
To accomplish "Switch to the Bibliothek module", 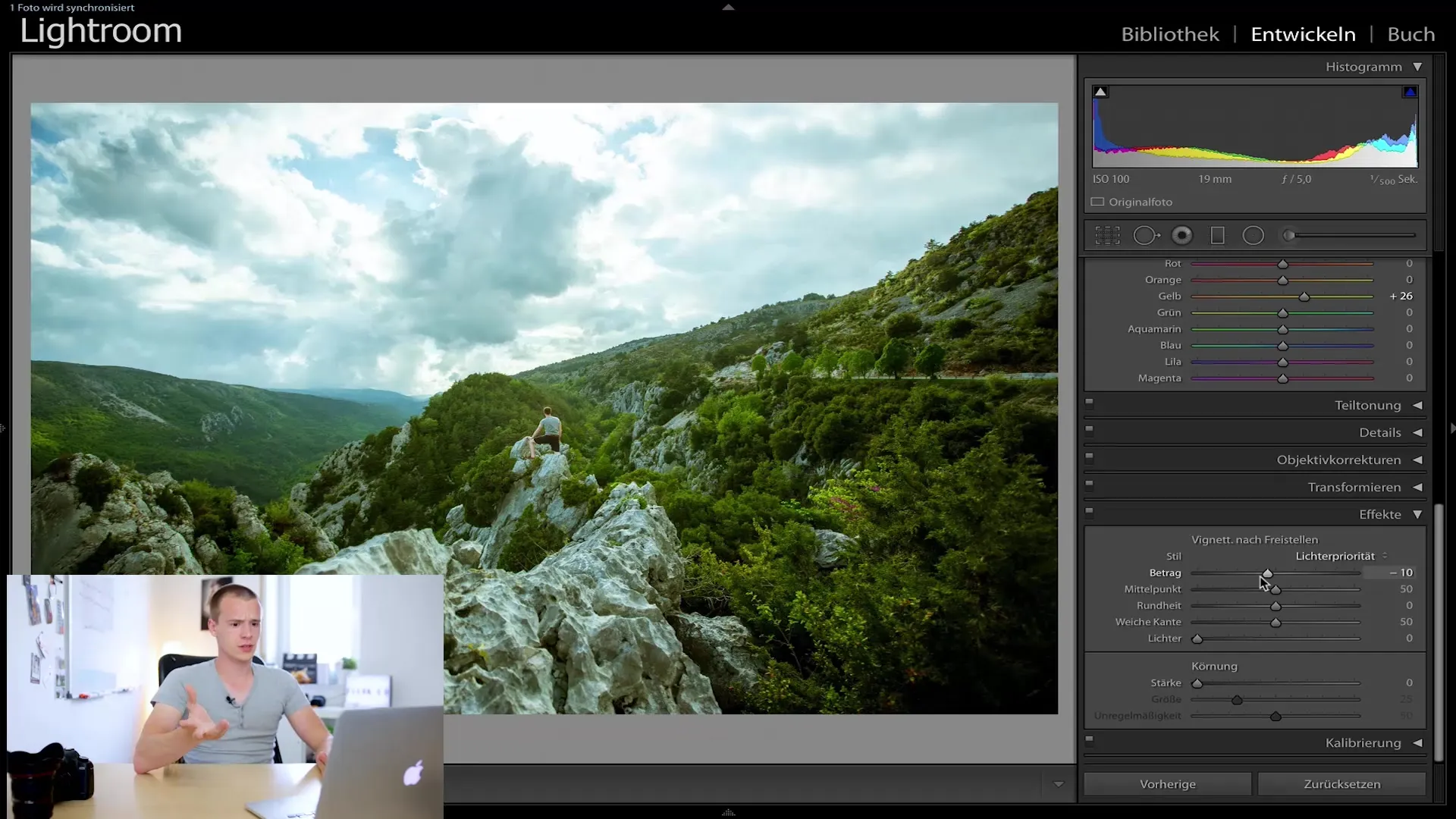I will [1170, 34].
